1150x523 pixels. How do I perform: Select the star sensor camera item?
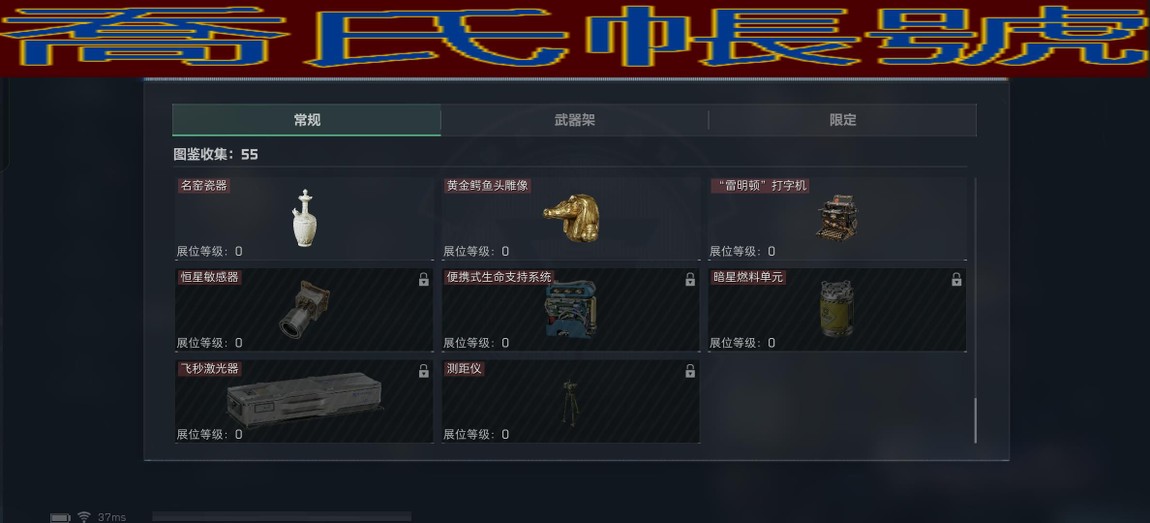coord(304,309)
